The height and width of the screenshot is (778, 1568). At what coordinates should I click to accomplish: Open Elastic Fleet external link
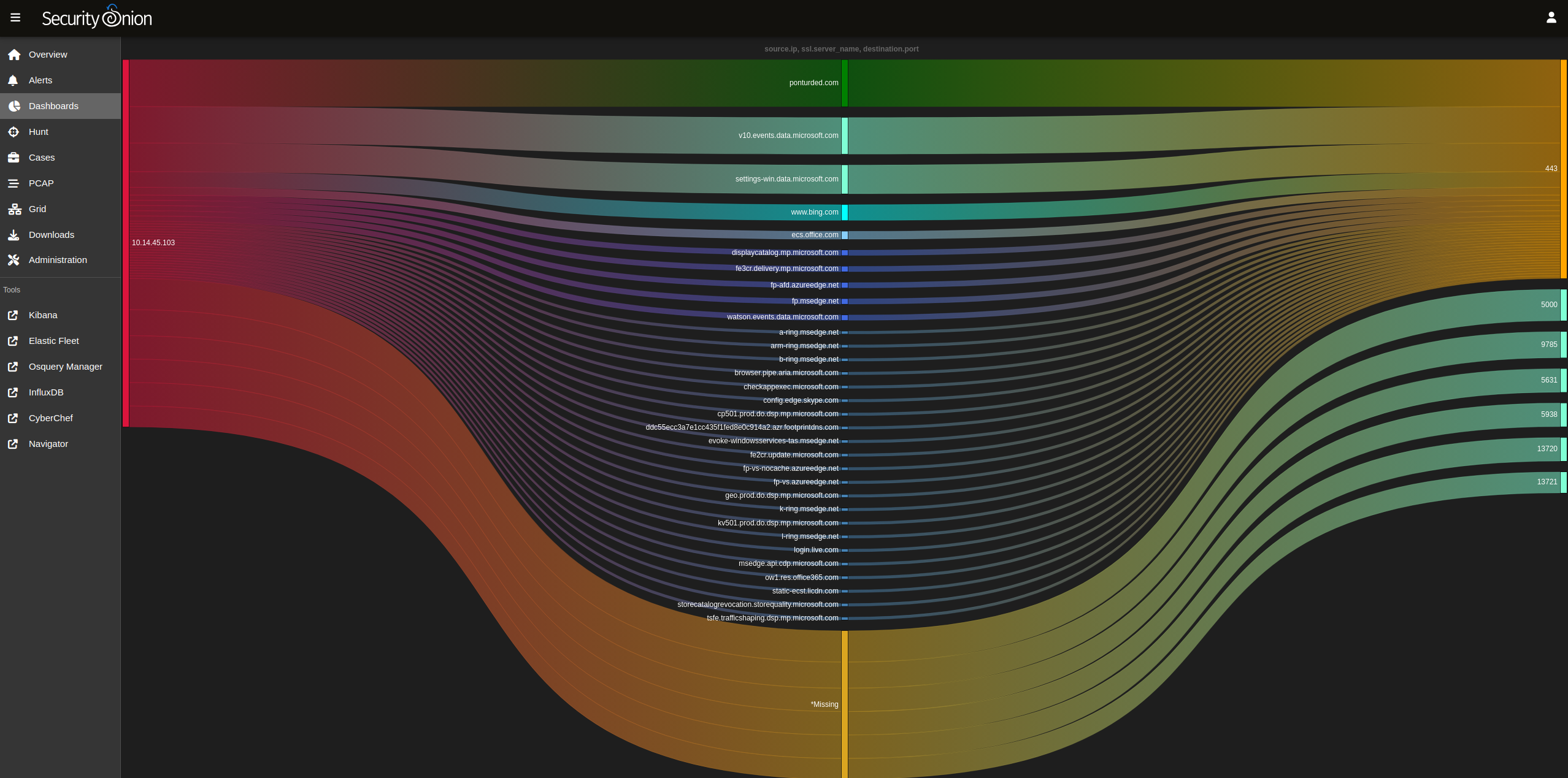(53, 341)
